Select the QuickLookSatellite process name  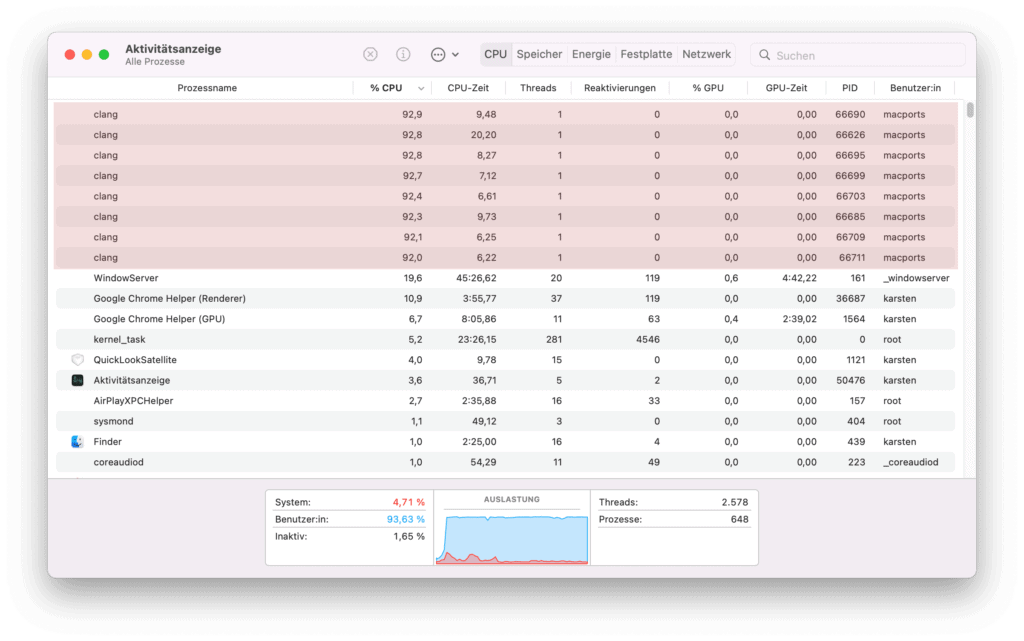click(x=135, y=360)
